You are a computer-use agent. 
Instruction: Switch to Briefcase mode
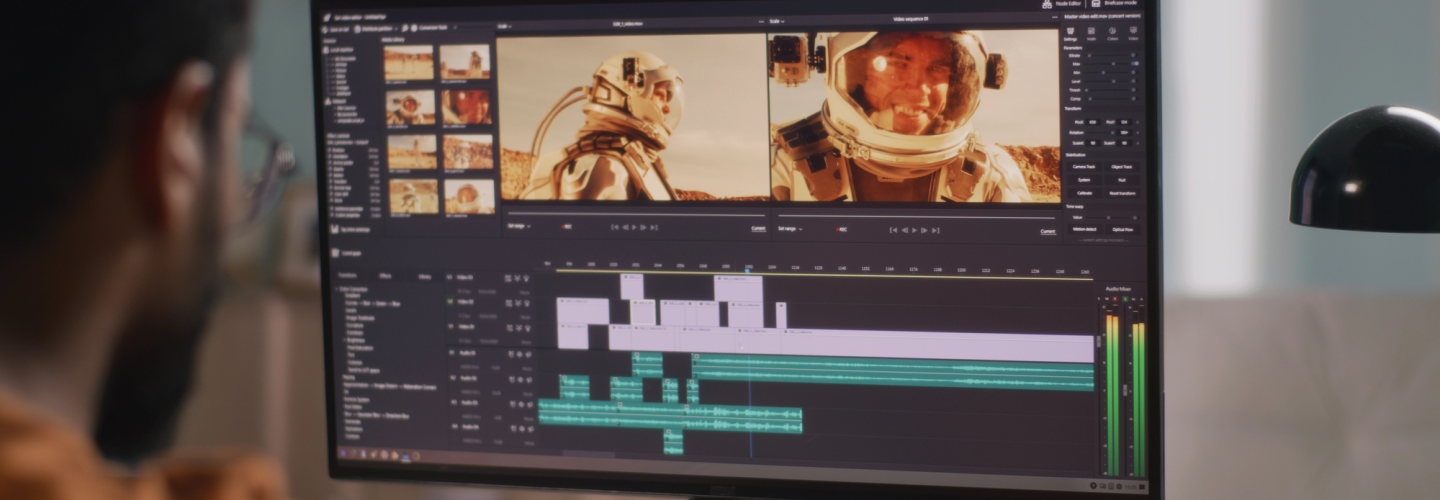point(1113,4)
